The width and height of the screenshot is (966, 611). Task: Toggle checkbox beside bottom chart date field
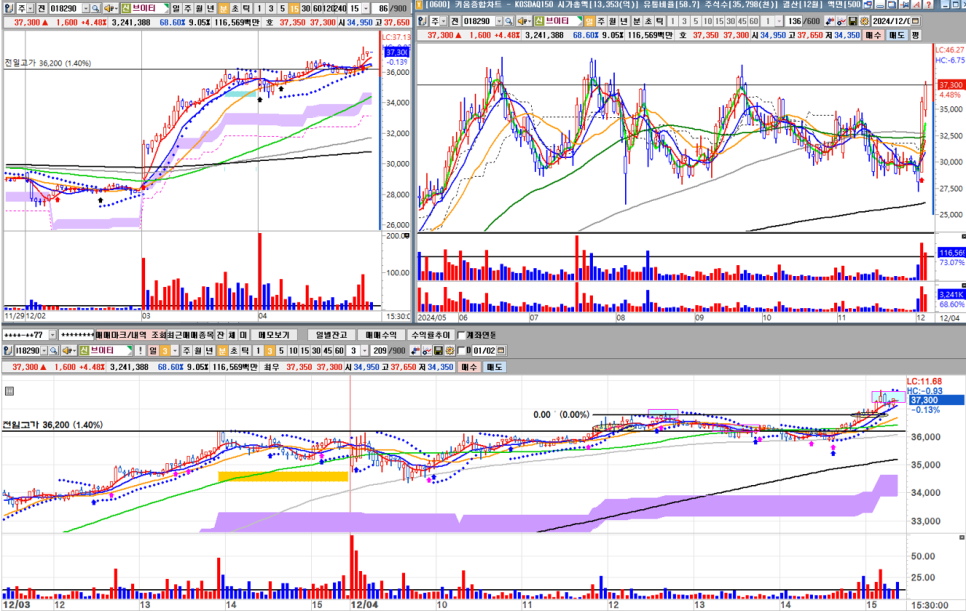coord(461,350)
